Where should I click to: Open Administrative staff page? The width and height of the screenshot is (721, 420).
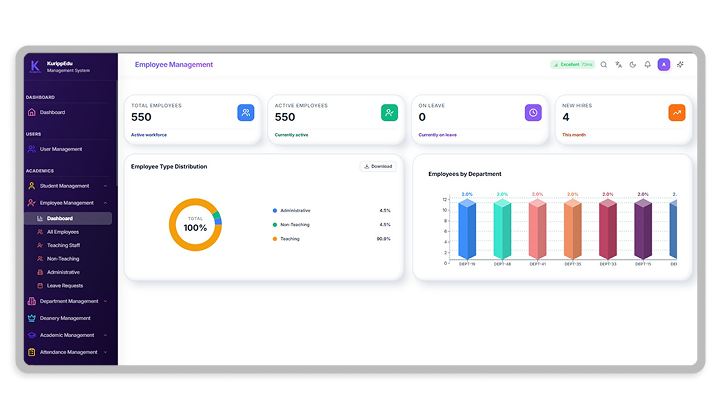(63, 272)
